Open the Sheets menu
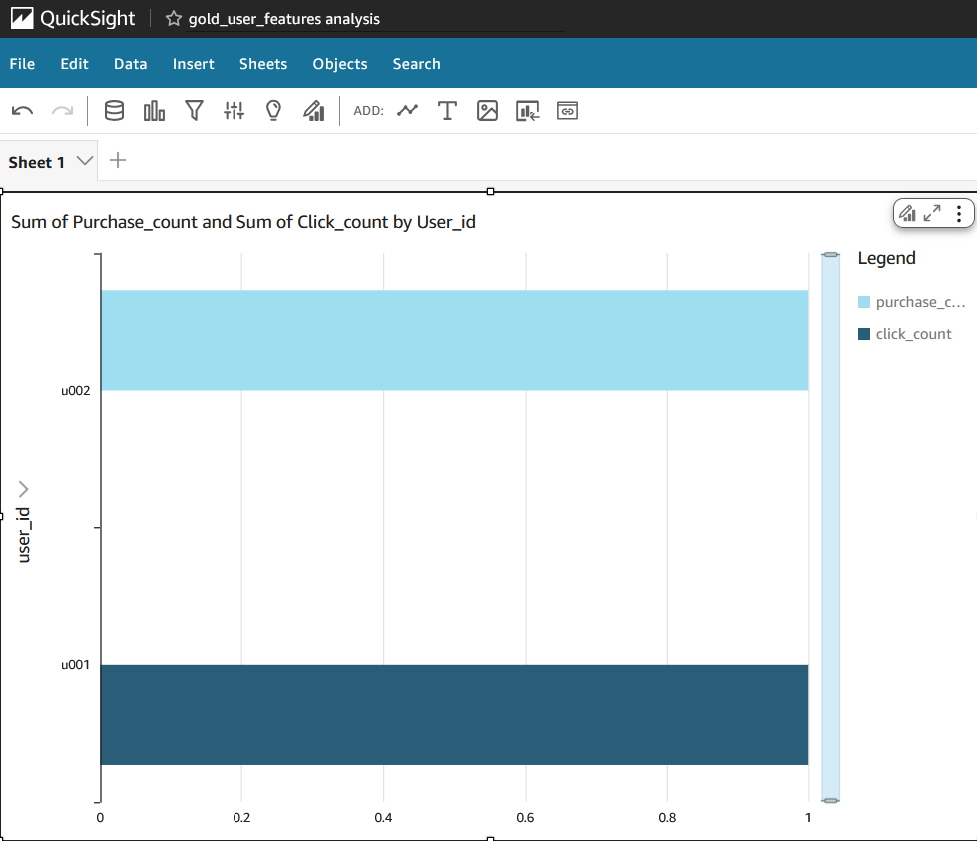 (x=263, y=64)
